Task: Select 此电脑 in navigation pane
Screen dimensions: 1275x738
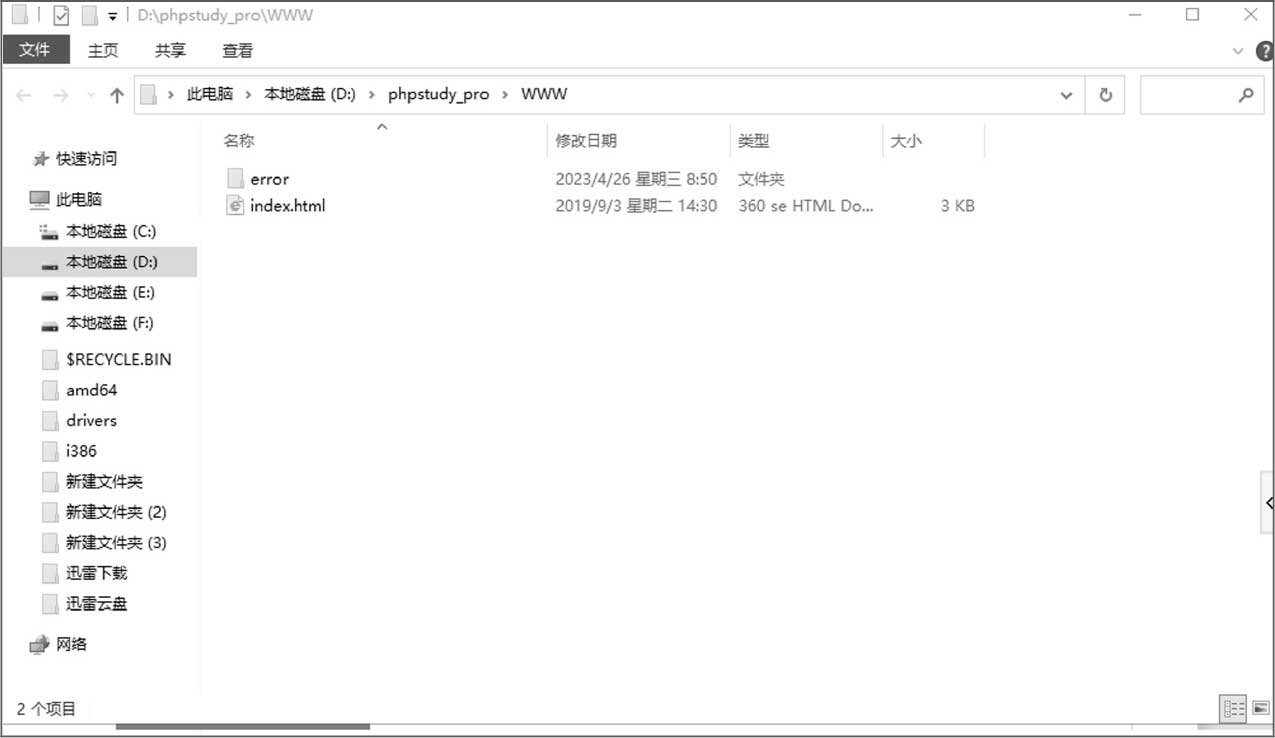Action: click(79, 199)
